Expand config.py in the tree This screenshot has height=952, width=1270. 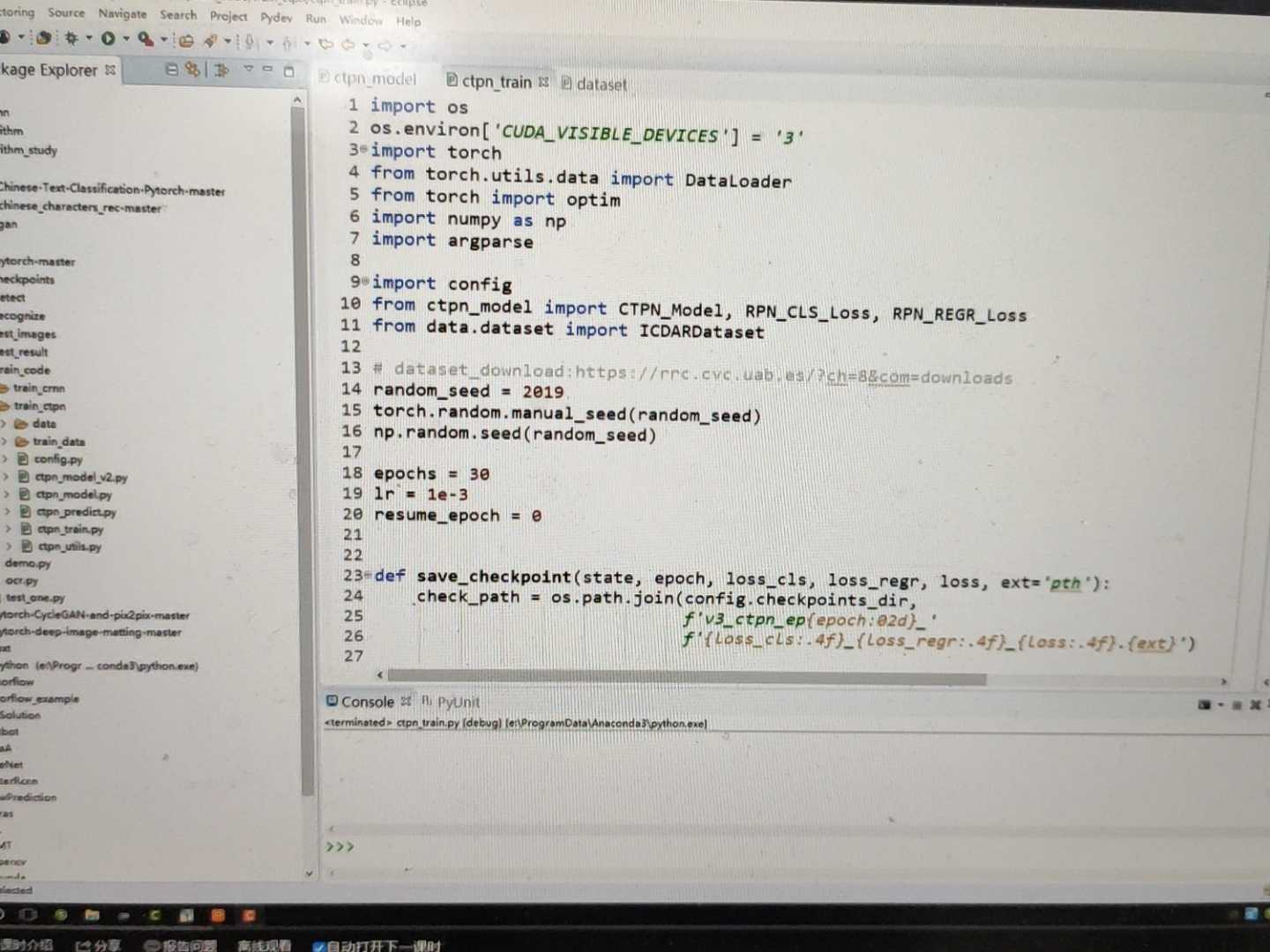click(x=4, y=459)
